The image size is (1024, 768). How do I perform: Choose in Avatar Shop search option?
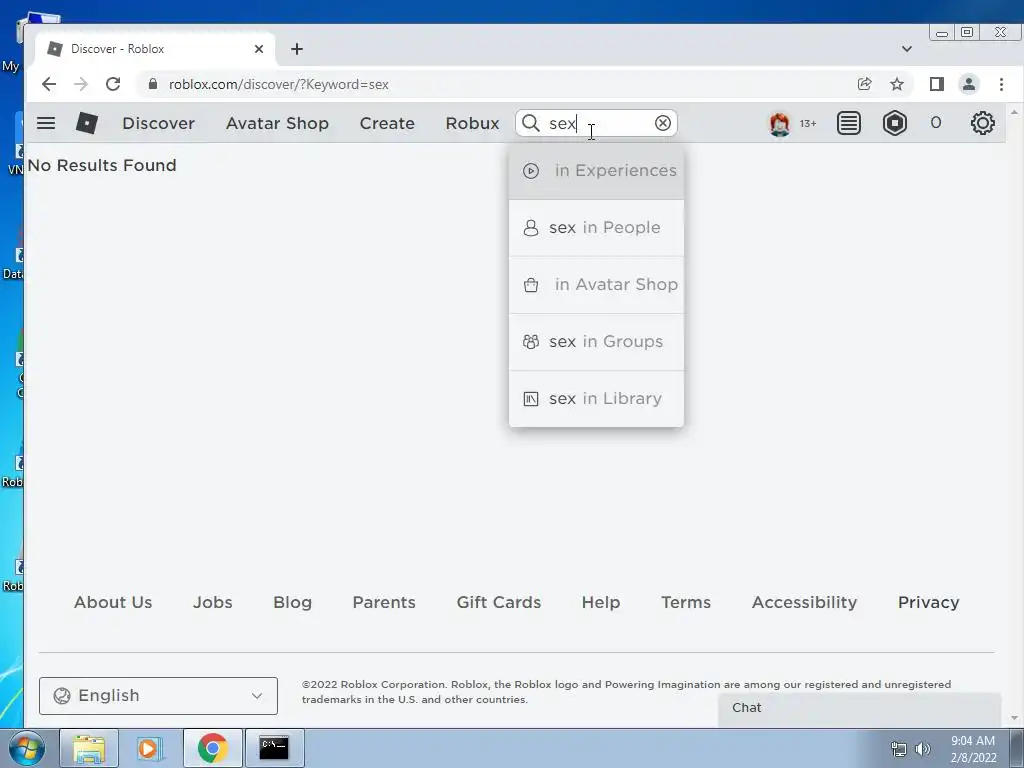click(596, 285)
